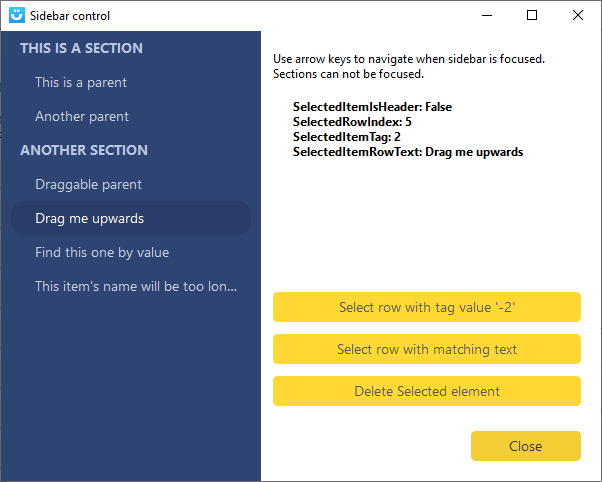602x482 pixels.
Task: Select the truncated 'This item's name will be too lon...' row
Action: [135, 286]
